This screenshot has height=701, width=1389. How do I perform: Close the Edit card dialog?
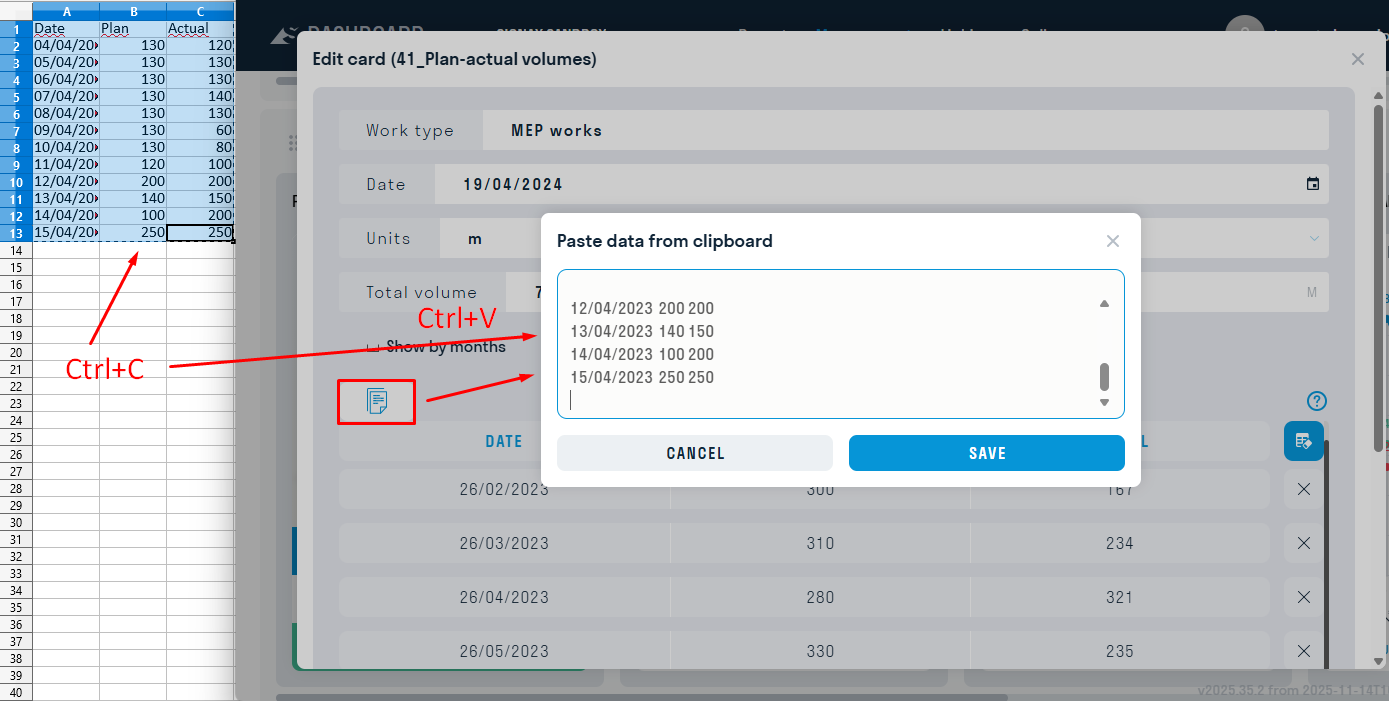coord(1358,59)
